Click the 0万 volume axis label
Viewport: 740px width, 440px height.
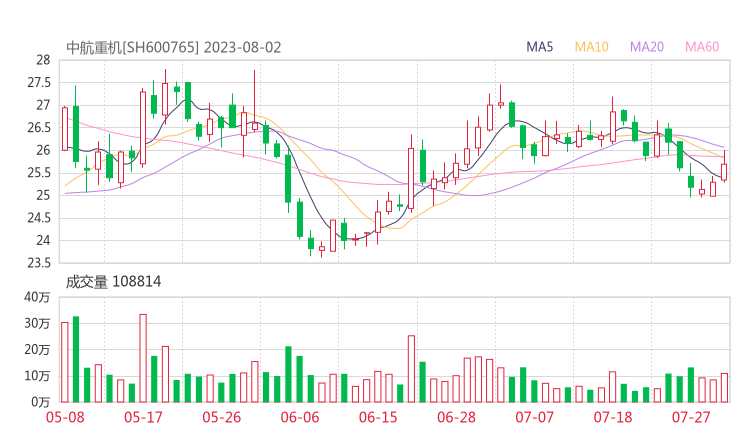coord(41,402)
